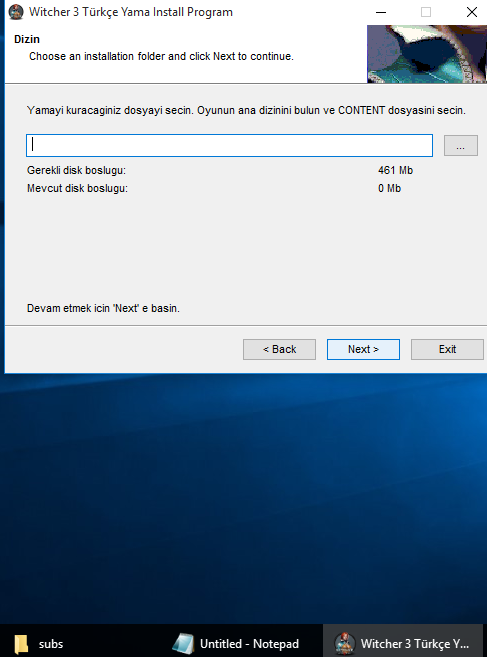Click the disabled maximize box in title bar
The height and width of the screenshot is (657, 487).
coord(426,12)
